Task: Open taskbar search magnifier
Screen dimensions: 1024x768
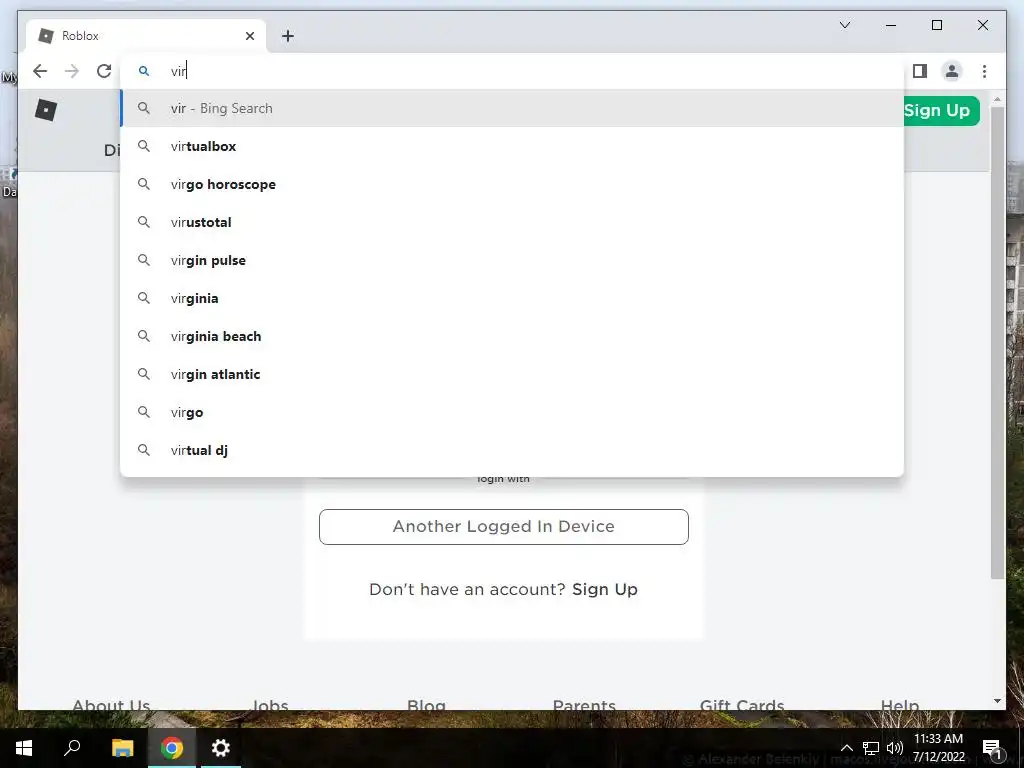Action: pos(72,748)
